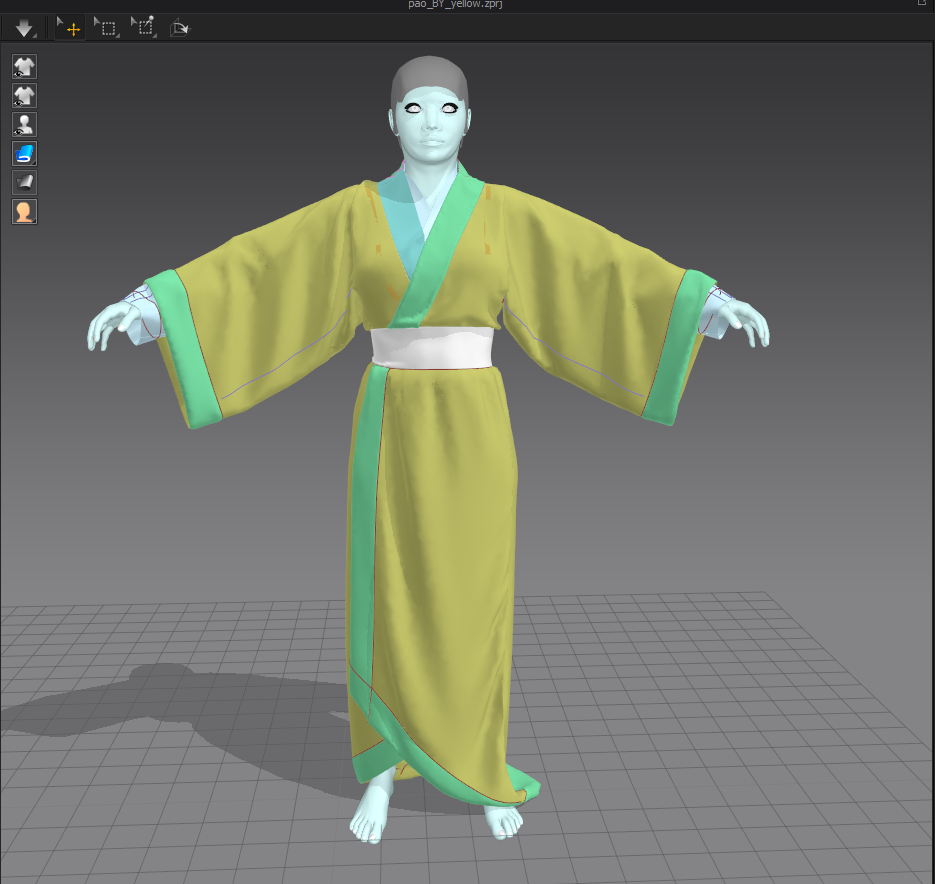Choose the Select/Move arrow tool
The height and width of the screenshot is (884, 935).
pyautogui.click(x=70, y=28)
